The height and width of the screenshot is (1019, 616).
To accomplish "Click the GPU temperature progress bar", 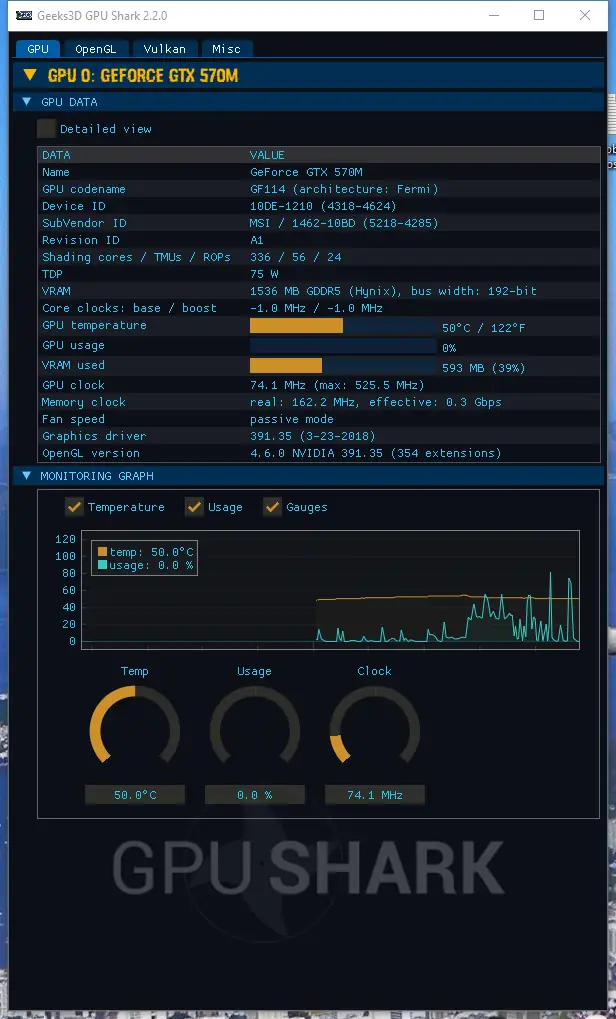I will pyautogui.click(x=343, y=326).
